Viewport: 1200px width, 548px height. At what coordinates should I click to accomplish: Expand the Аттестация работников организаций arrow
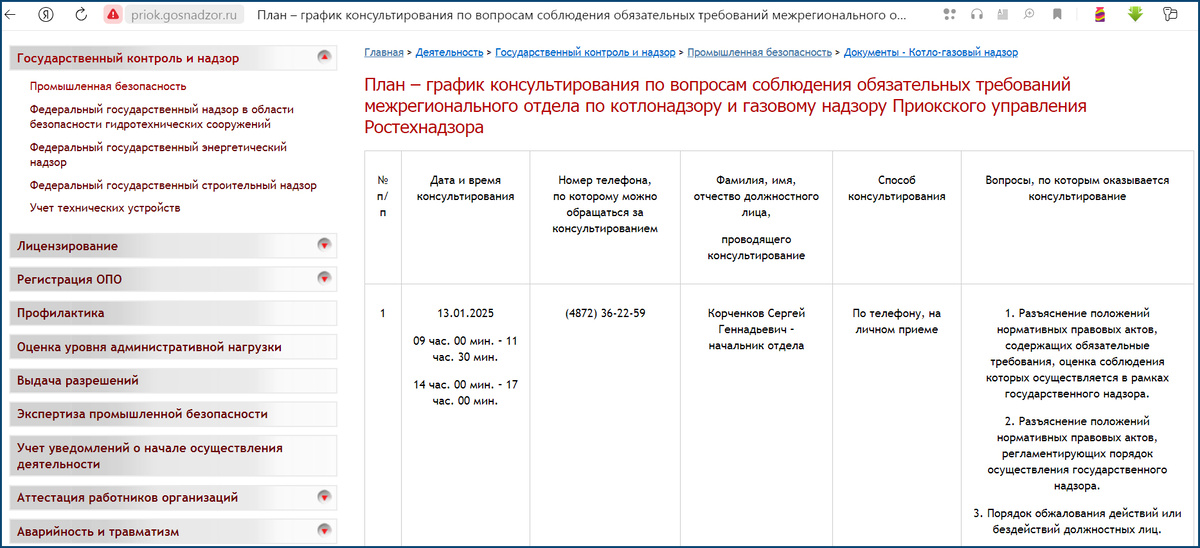pos(324,496)
